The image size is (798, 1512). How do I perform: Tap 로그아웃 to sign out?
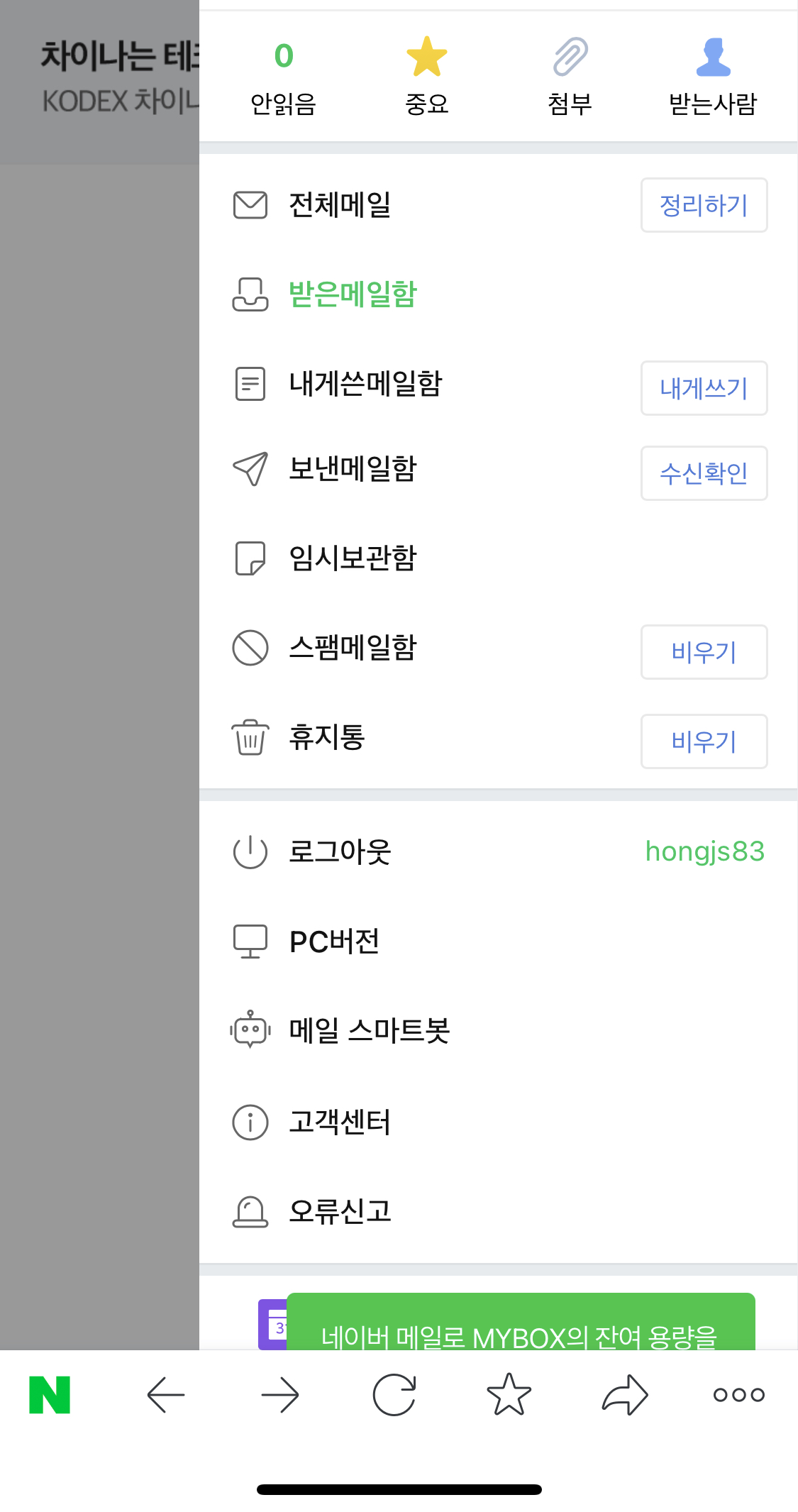[x=340, y=852]
